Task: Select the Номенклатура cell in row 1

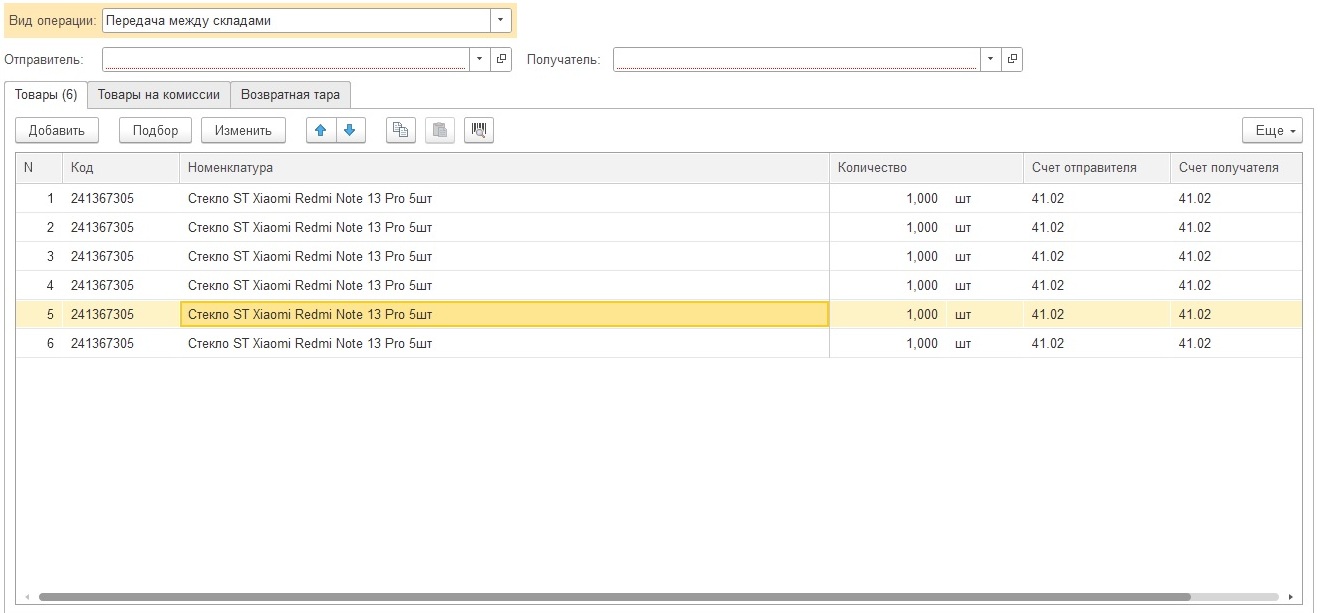Action: [x=505, y=198]
